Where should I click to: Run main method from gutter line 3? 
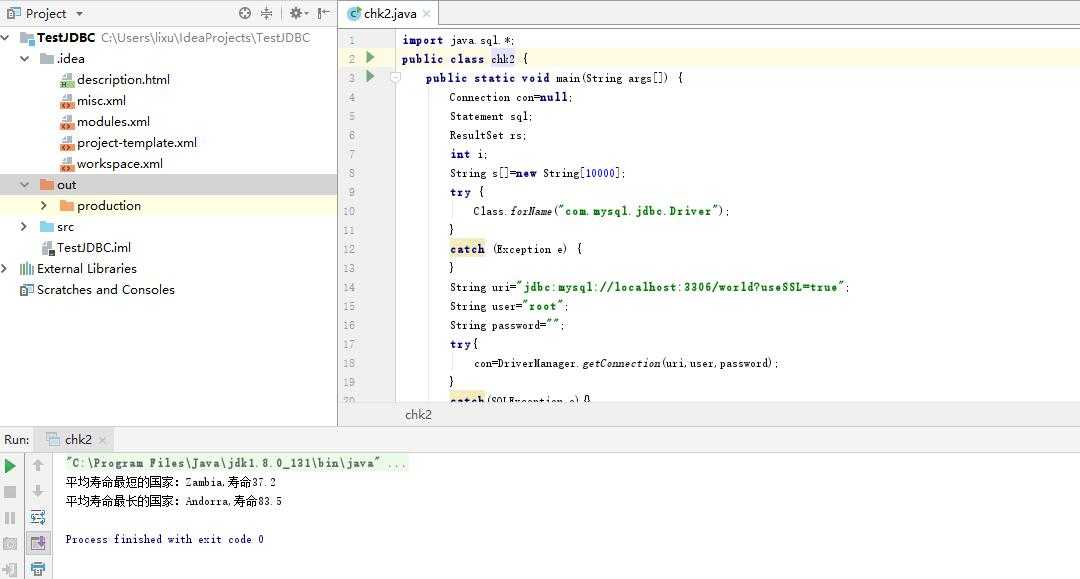click(370, 76)
